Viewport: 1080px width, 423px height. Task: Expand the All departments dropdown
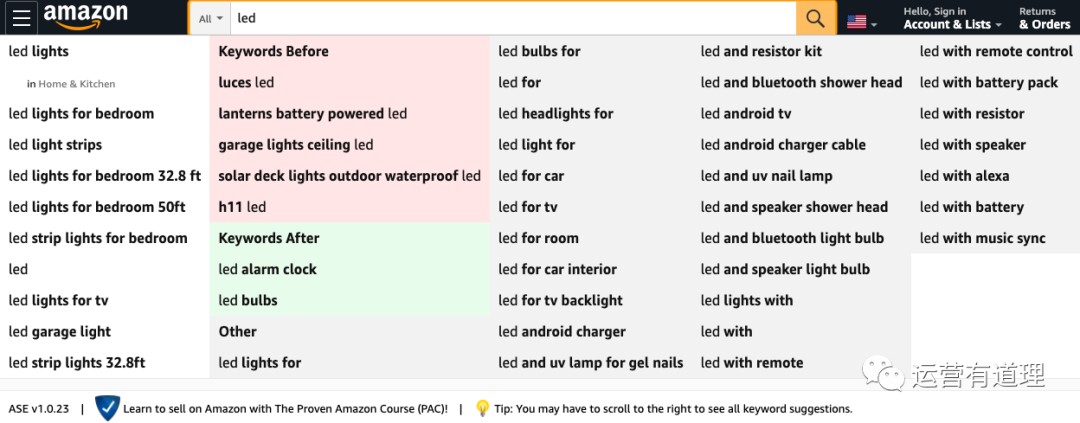click(x=209, y=18)
